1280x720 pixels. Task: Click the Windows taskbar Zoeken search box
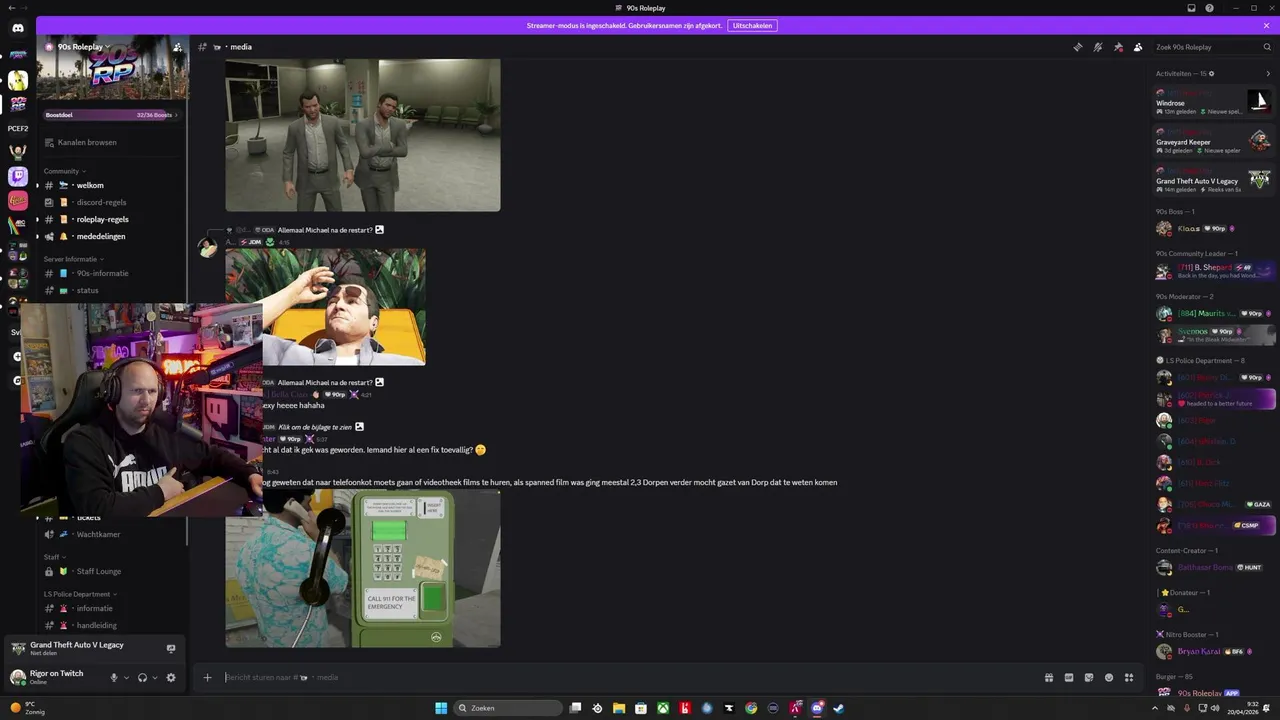pos(508,708)
